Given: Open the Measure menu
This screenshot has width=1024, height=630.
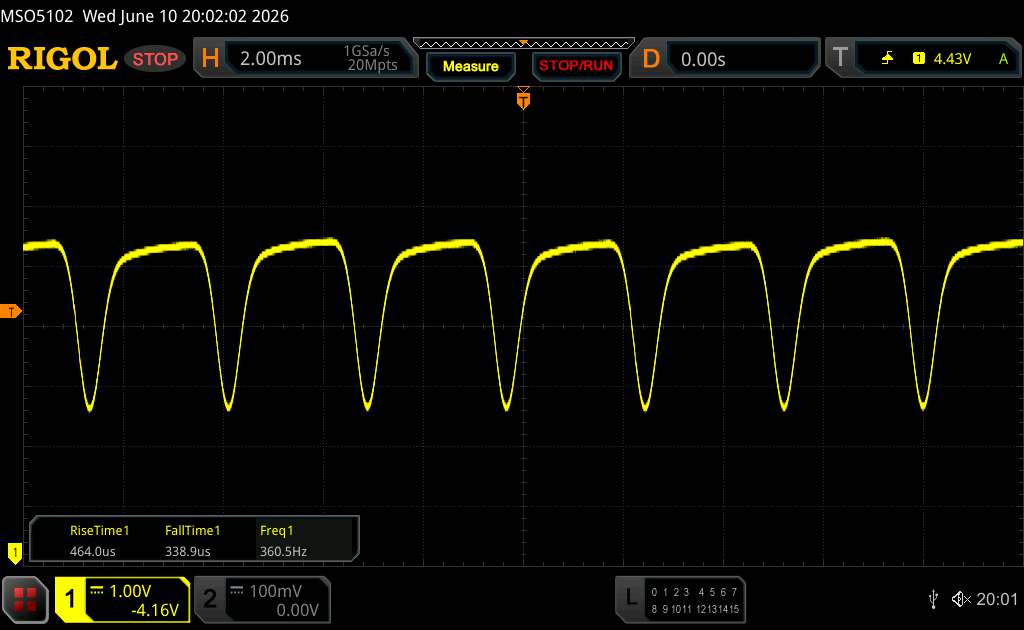Looking at the screenshot, I should tap(470, 66).
